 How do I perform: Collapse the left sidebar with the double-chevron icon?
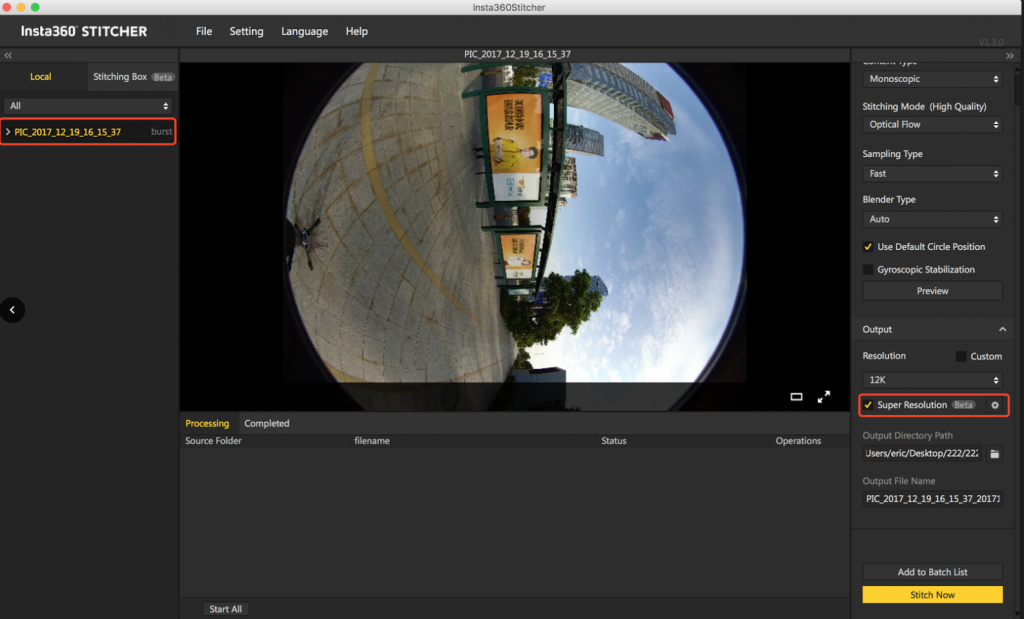(x=8, y=55)
